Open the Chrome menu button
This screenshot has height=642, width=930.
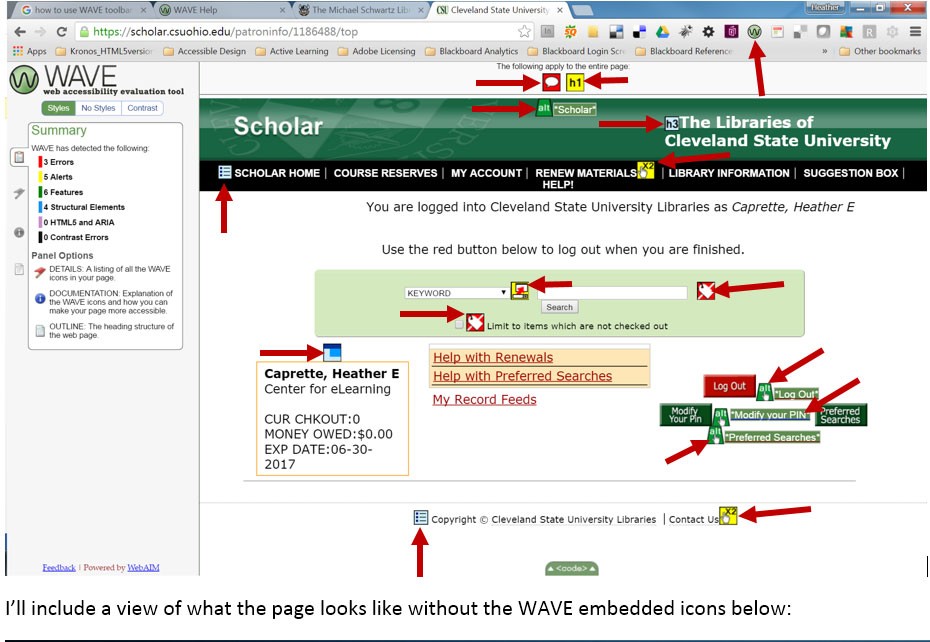coord(915,32)
